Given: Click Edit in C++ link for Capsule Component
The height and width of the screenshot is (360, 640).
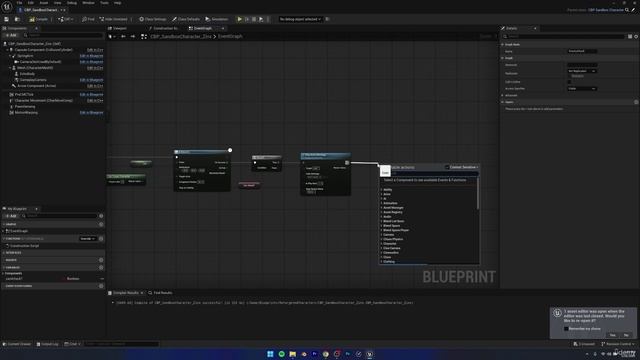Looking at the screenshot, I should click(x=95, y=50).
